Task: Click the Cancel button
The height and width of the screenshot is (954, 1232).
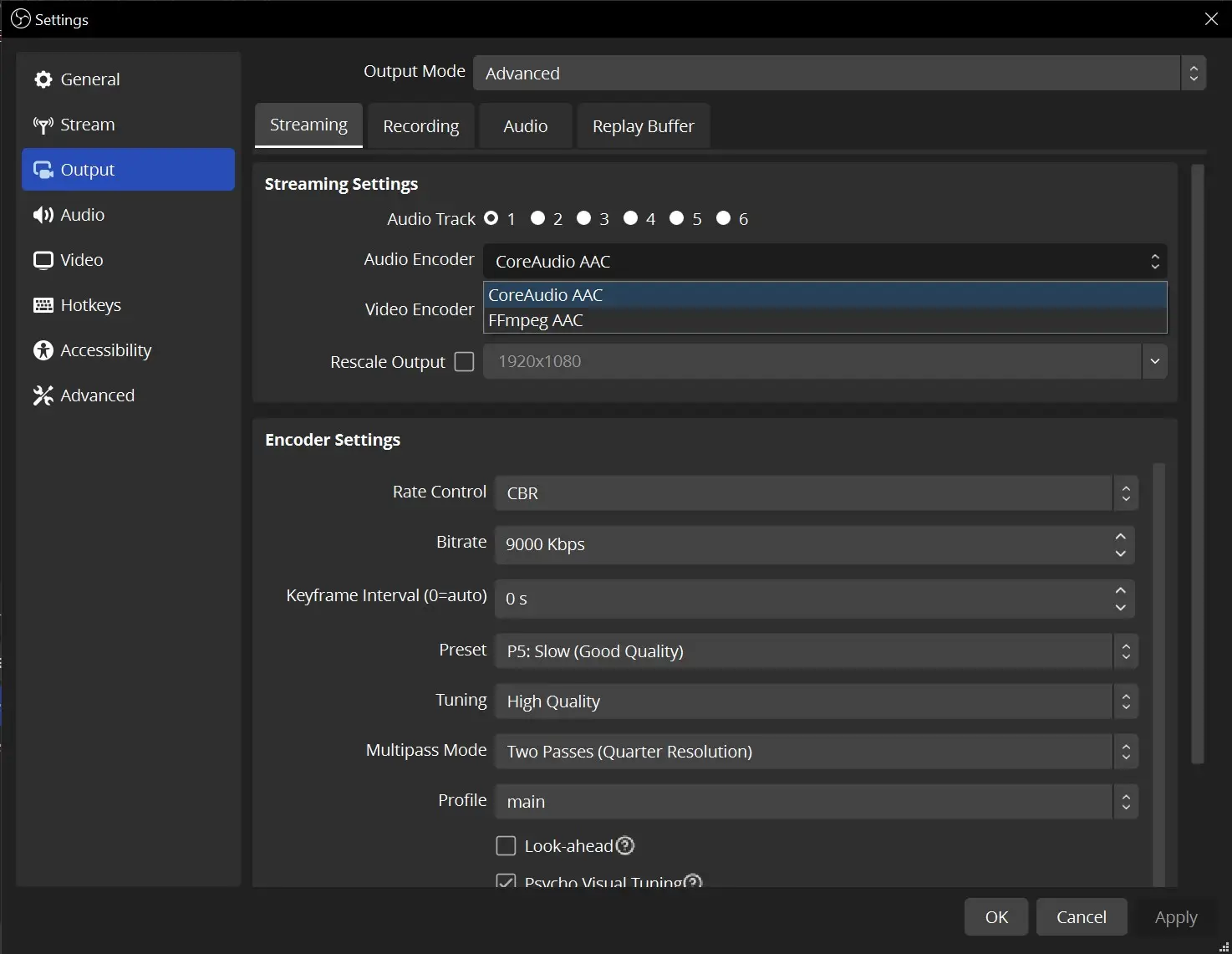Action: [x=1081, y=917]
